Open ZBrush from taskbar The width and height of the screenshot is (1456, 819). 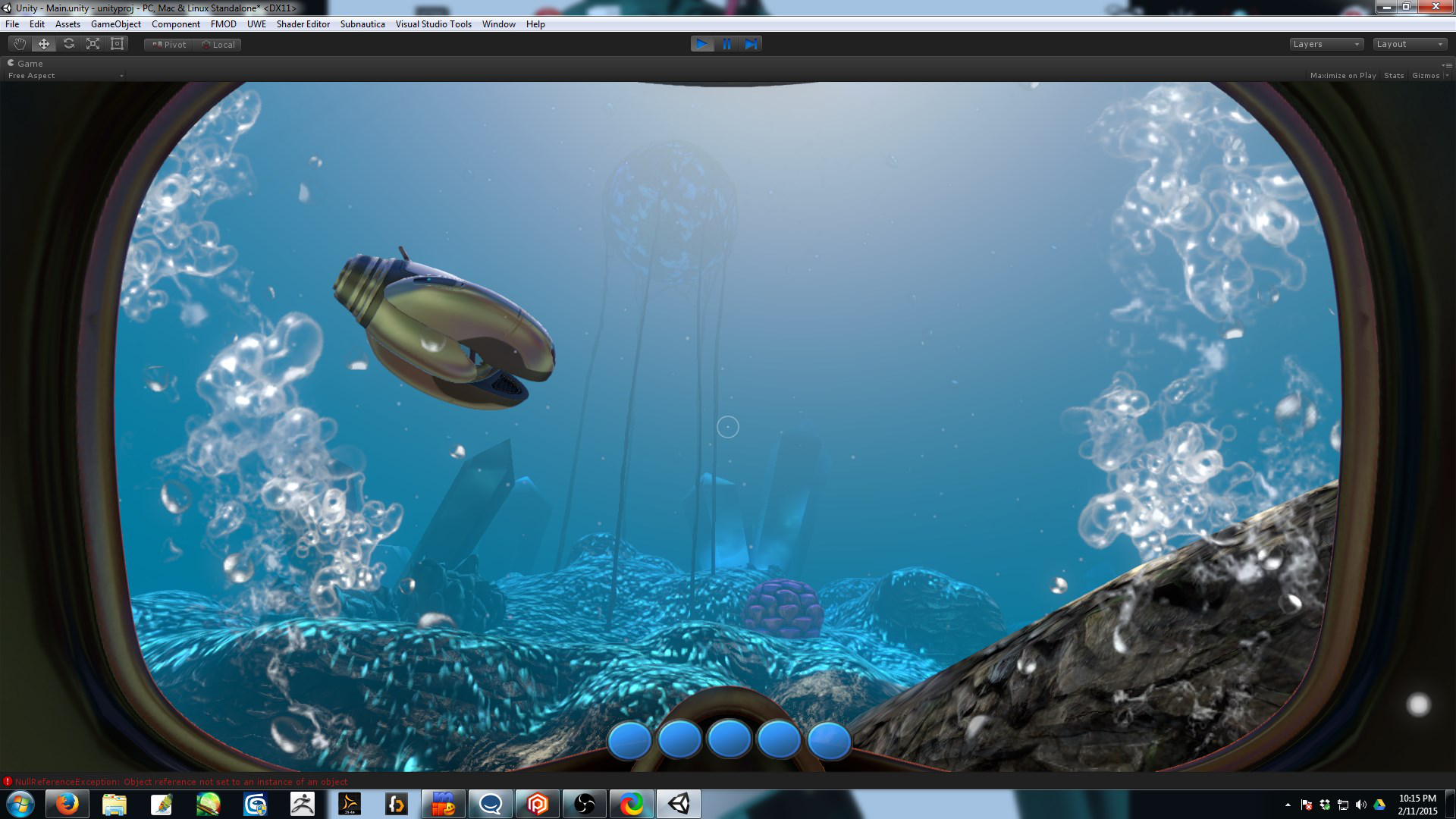(303, 804)
